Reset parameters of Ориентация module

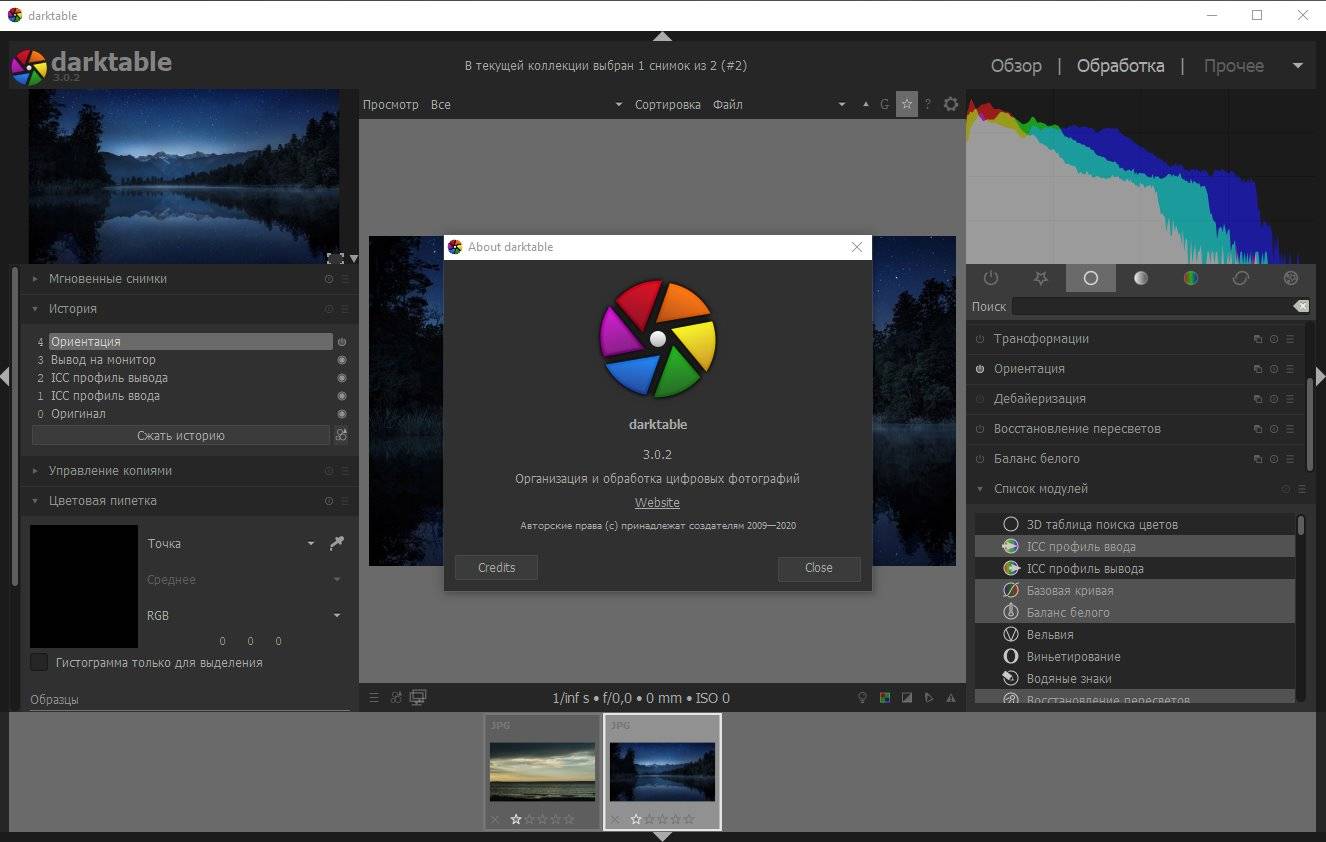pos(1274,369)
